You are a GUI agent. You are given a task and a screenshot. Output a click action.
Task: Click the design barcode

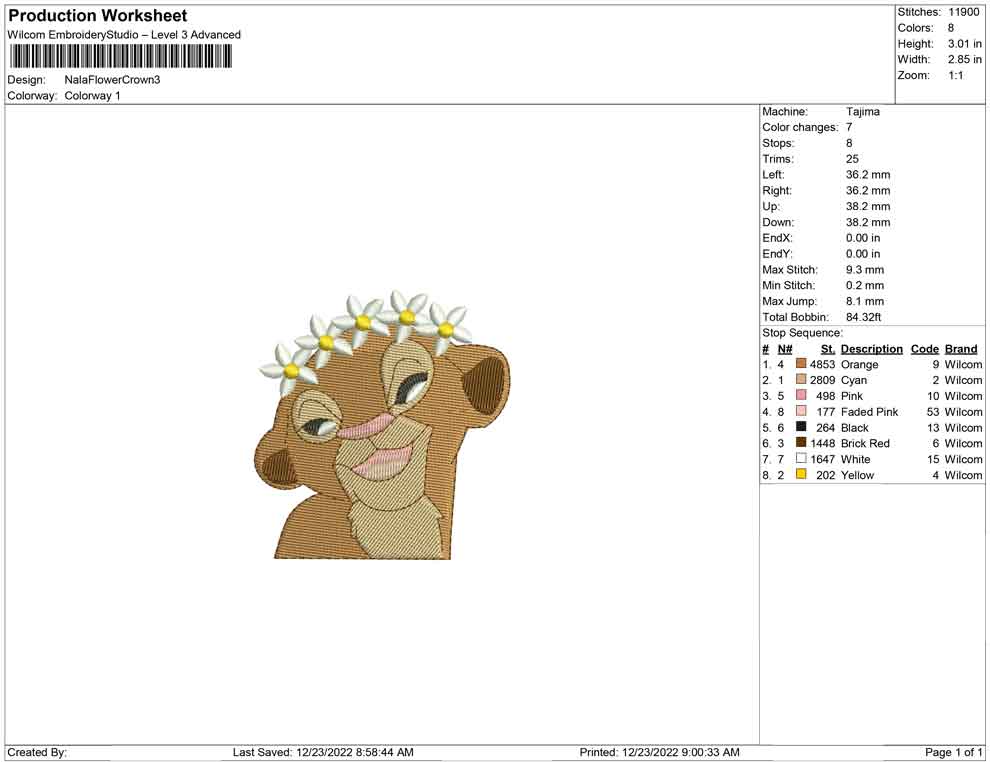[120, 57]
